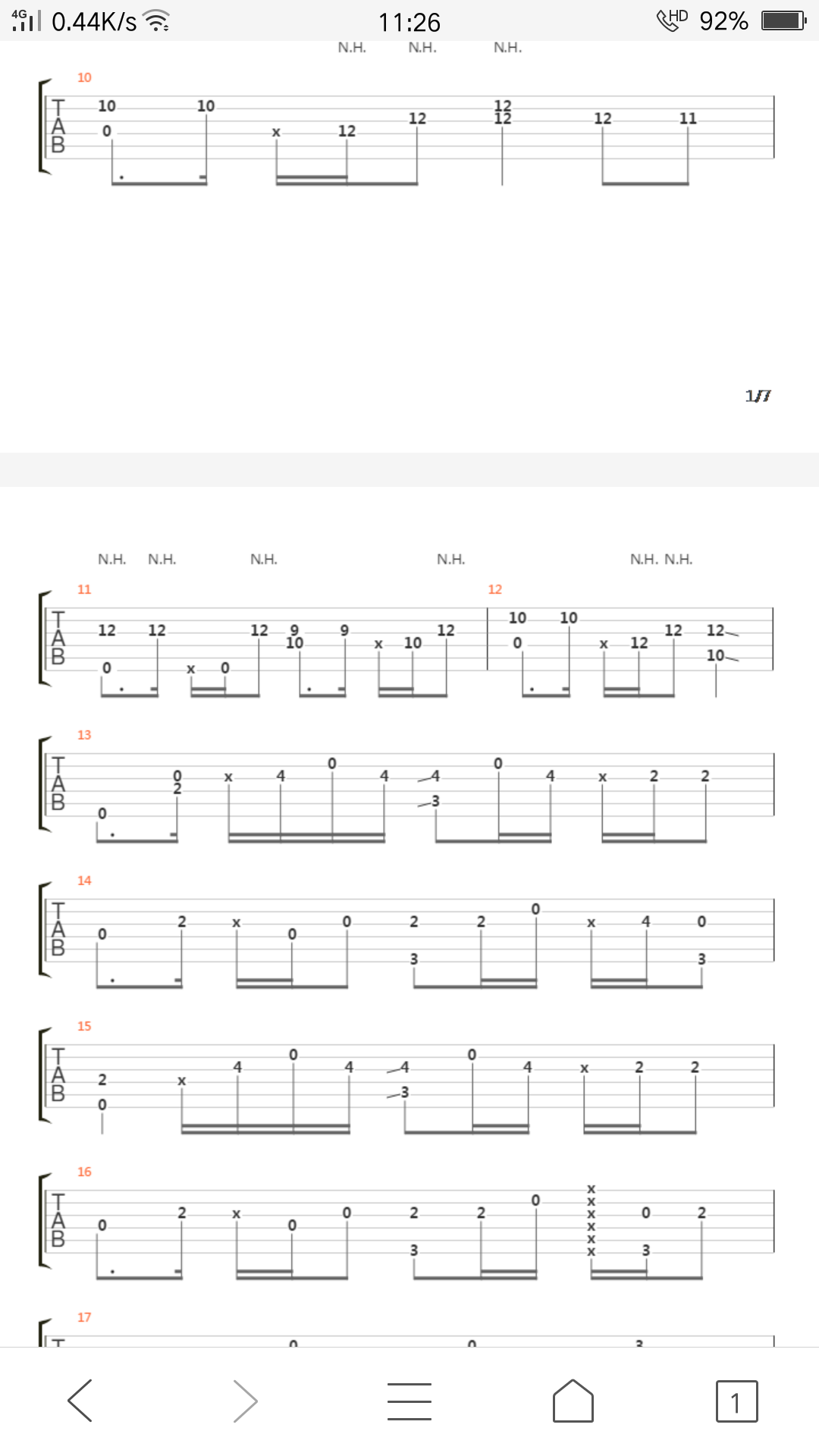Tap the 1/7 page indicator
The image size is (819, 1456).
(x=758, y=396)
